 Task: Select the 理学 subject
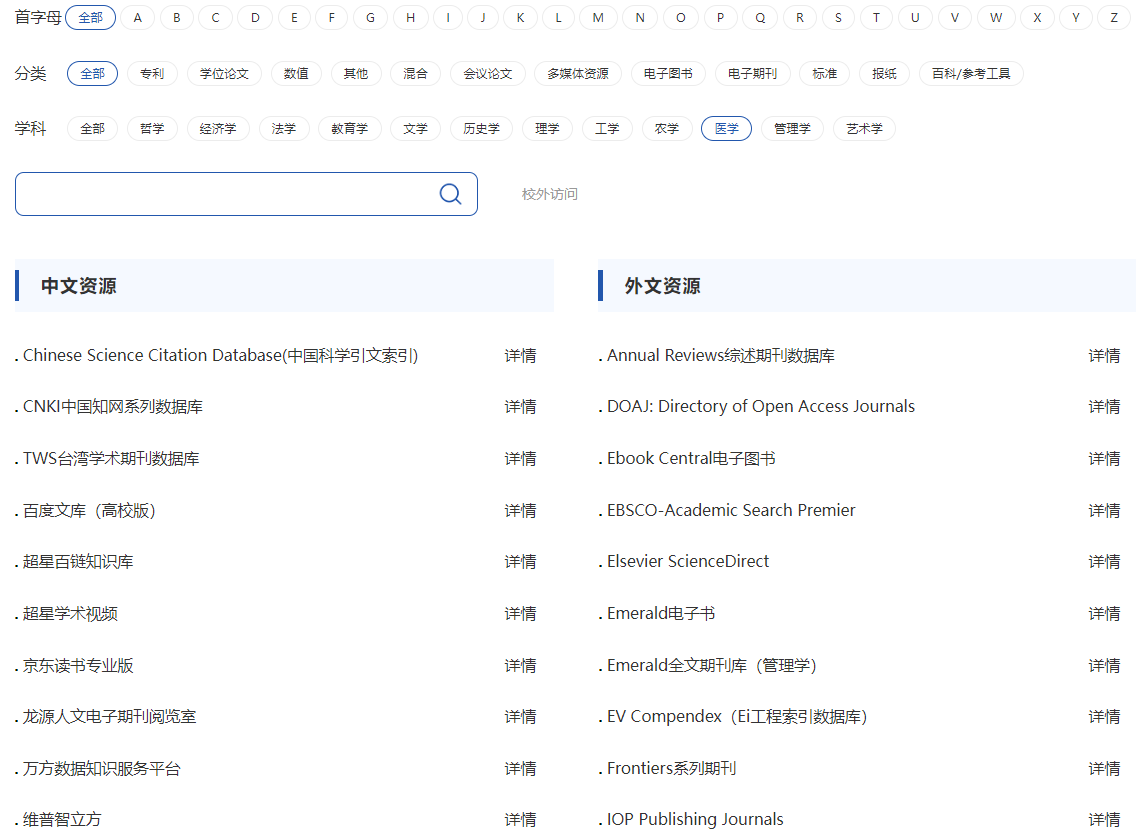pyautogui.click(x=547, y=128)
